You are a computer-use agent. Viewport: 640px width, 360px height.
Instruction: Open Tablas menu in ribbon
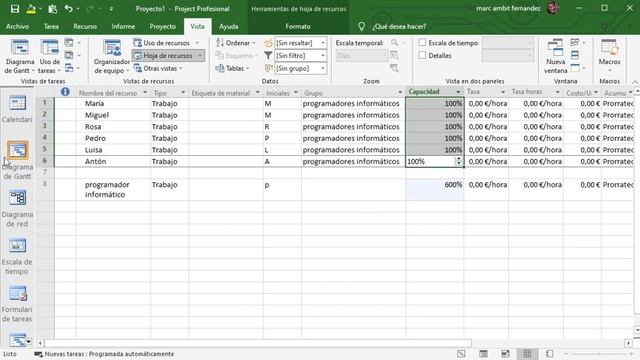(x=233, y=68)
